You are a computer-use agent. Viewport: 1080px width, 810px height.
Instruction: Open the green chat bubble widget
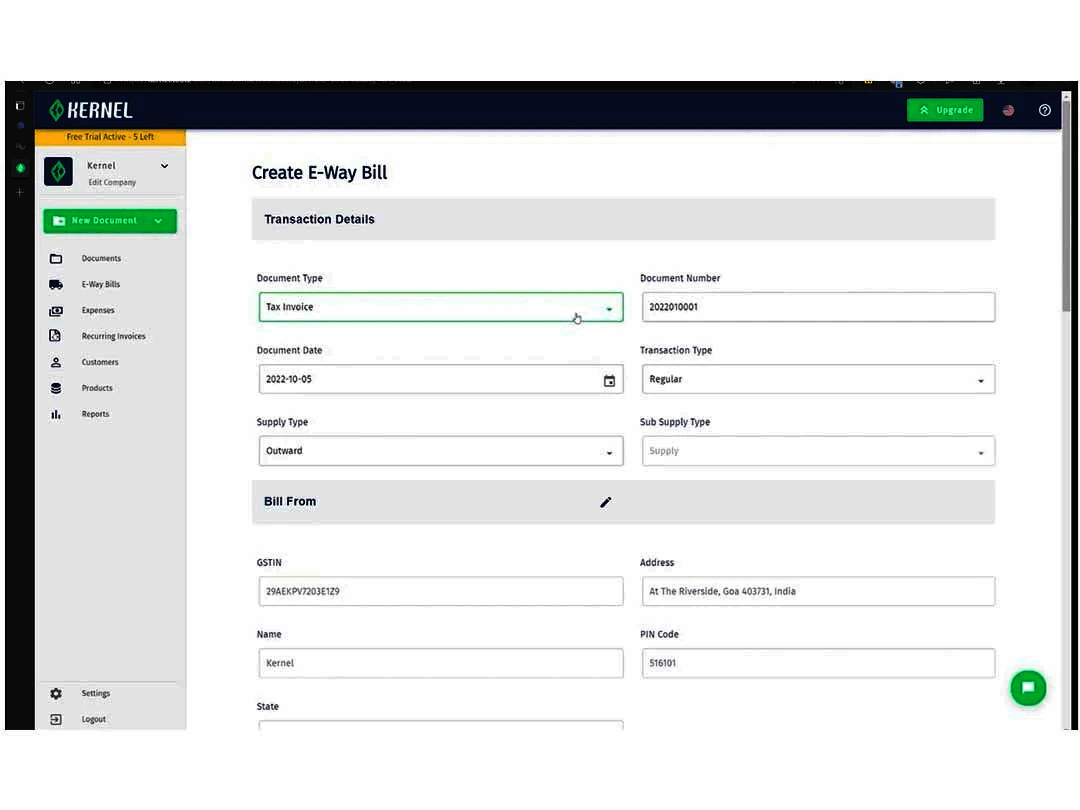tap(1028, 687)
